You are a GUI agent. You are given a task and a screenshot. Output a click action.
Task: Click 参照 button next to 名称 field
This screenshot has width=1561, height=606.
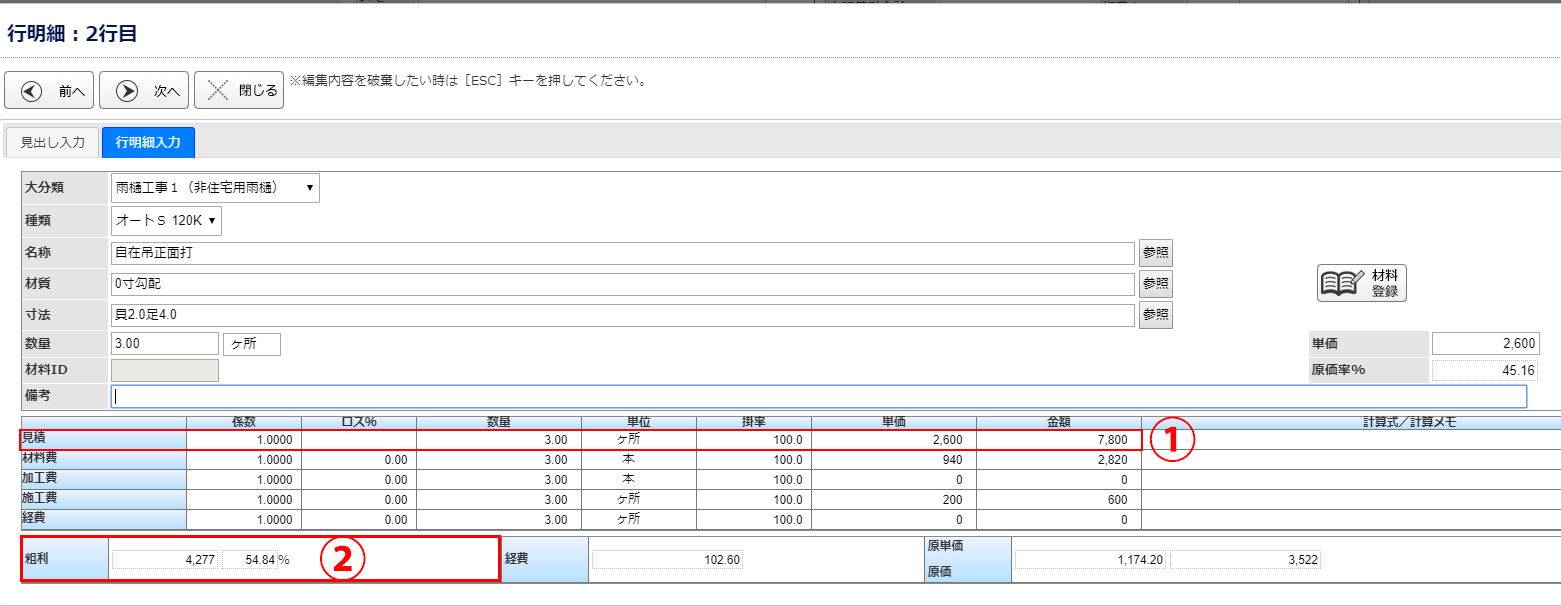click(1155, 253)
